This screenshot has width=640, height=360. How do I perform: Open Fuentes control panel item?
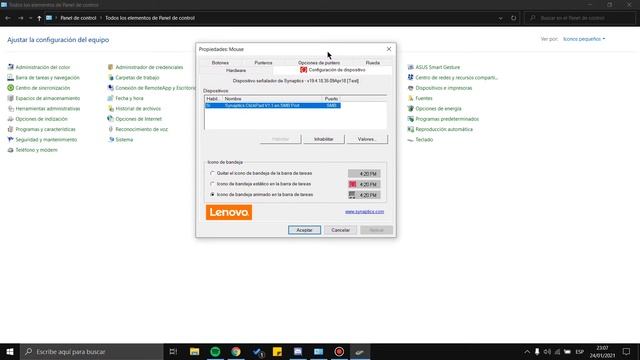coord(420,98)
